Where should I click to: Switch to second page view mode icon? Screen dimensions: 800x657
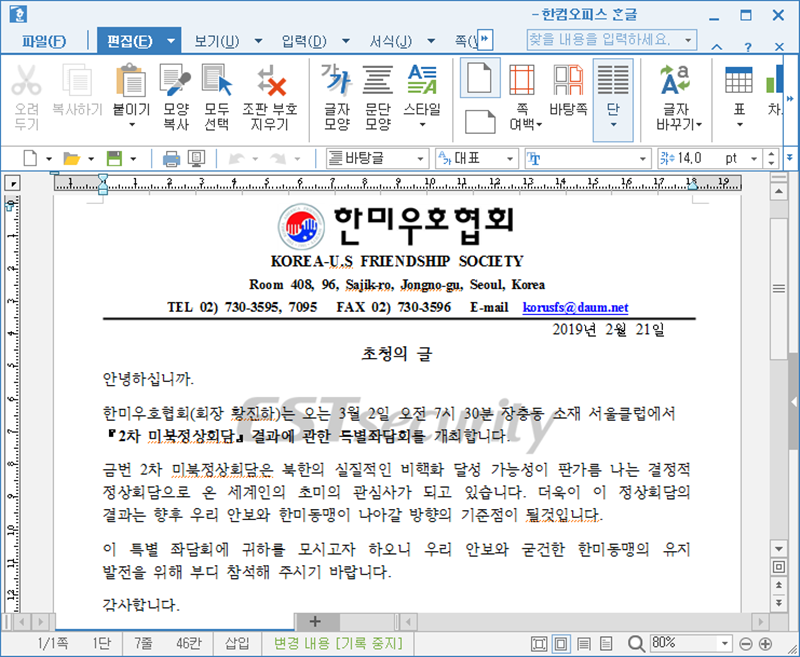(x=561, y=644)
